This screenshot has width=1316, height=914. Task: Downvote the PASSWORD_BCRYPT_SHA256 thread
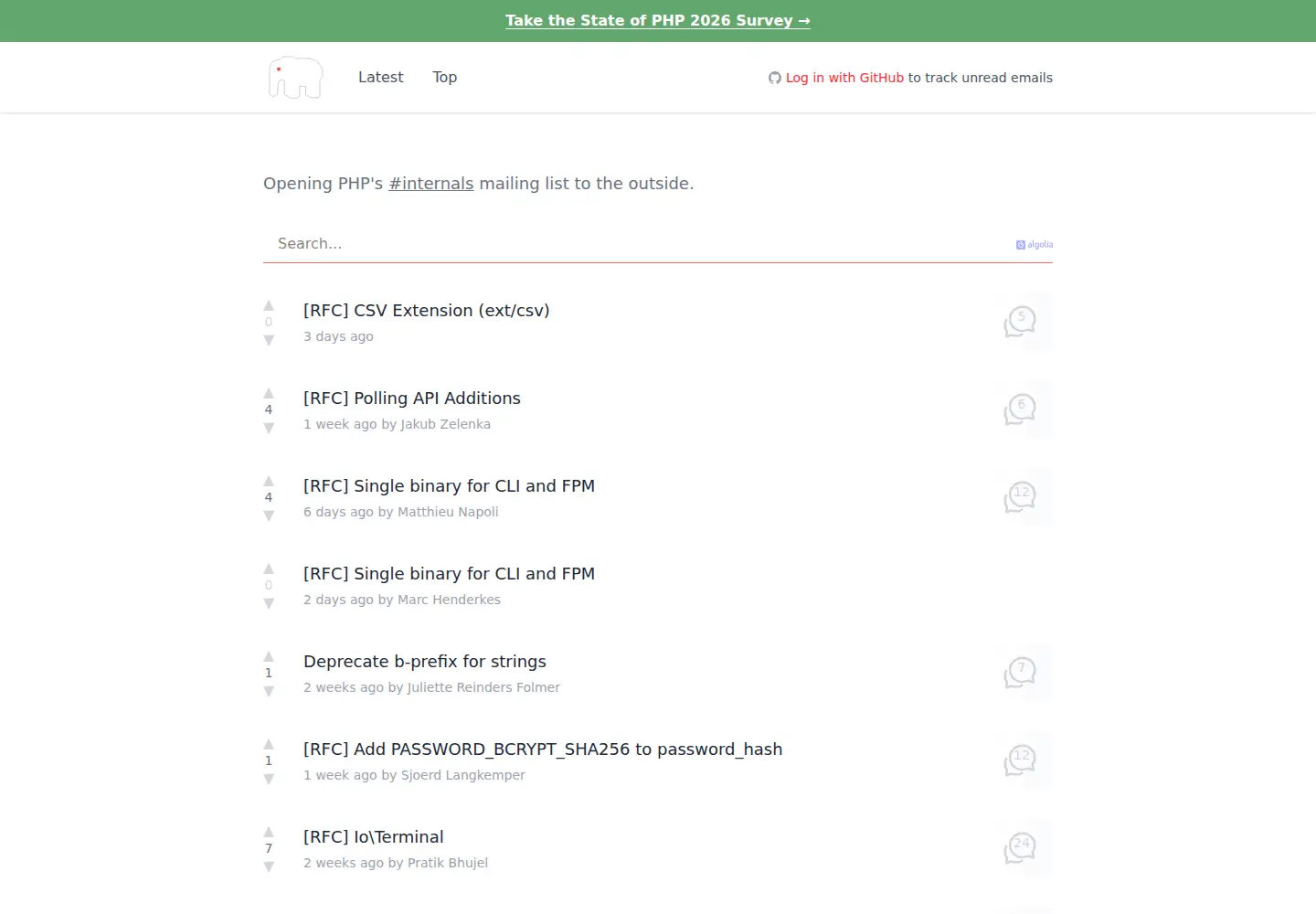click(x=269, y=779)
